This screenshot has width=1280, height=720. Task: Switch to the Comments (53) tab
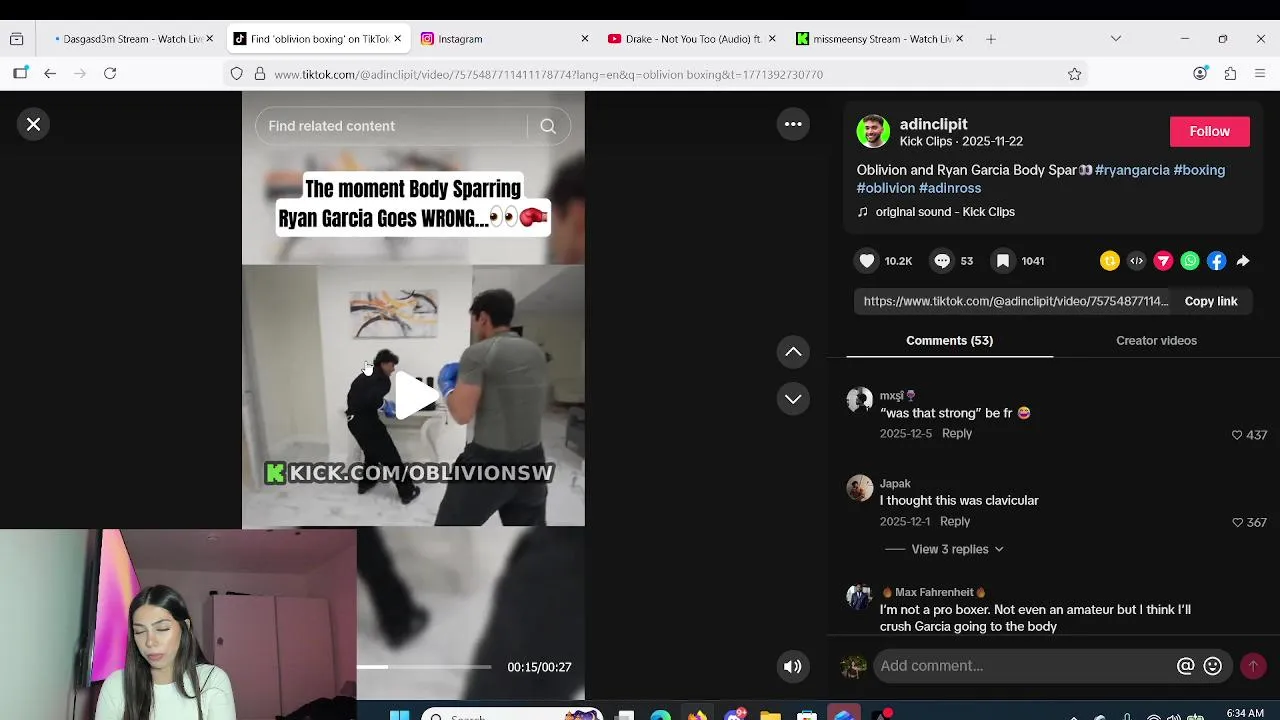point(949,341)
